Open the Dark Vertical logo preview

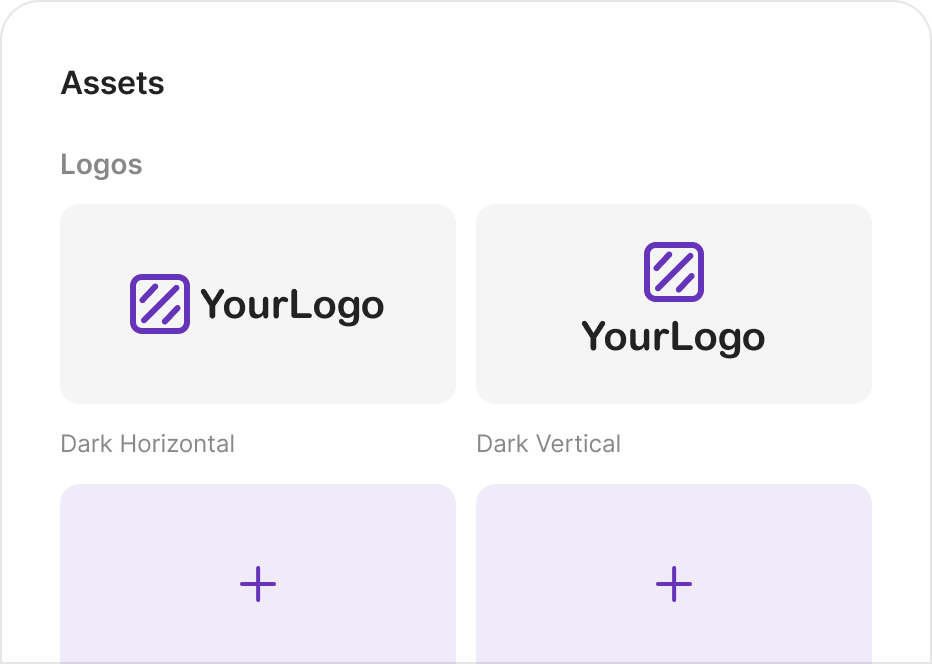pos(673,303)
